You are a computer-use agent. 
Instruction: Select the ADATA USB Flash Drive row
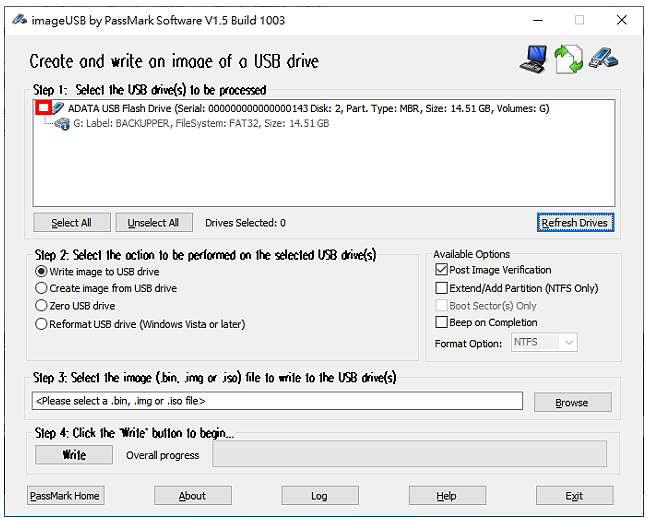pos(308,109)
